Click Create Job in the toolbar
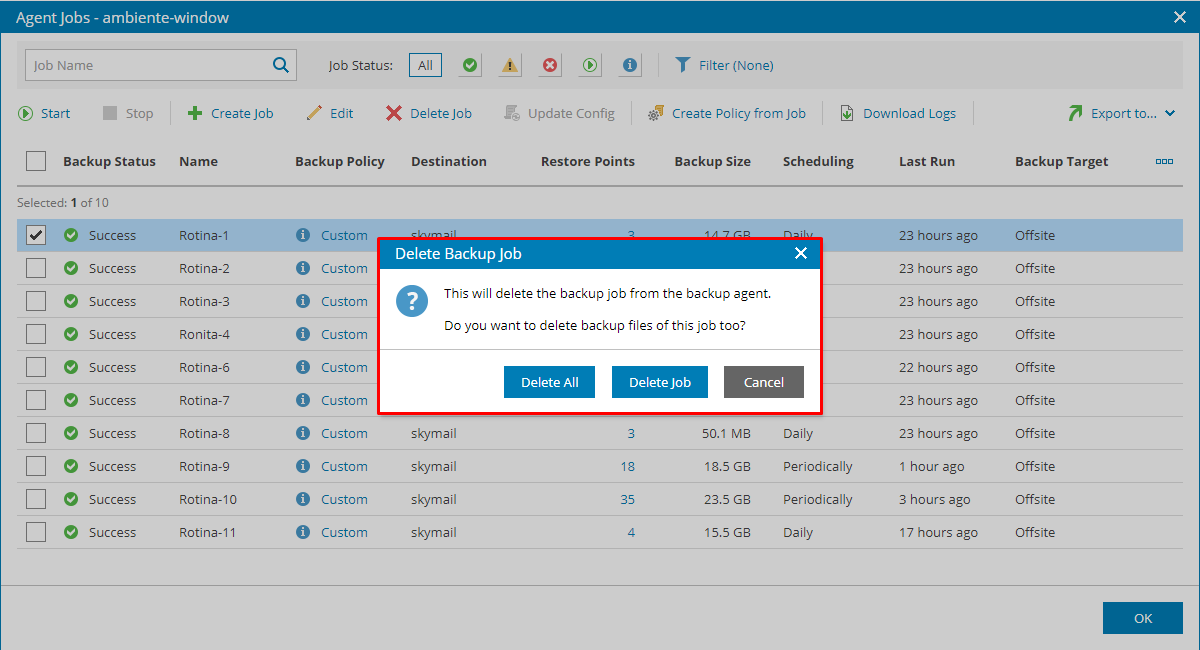 [231, 113]
